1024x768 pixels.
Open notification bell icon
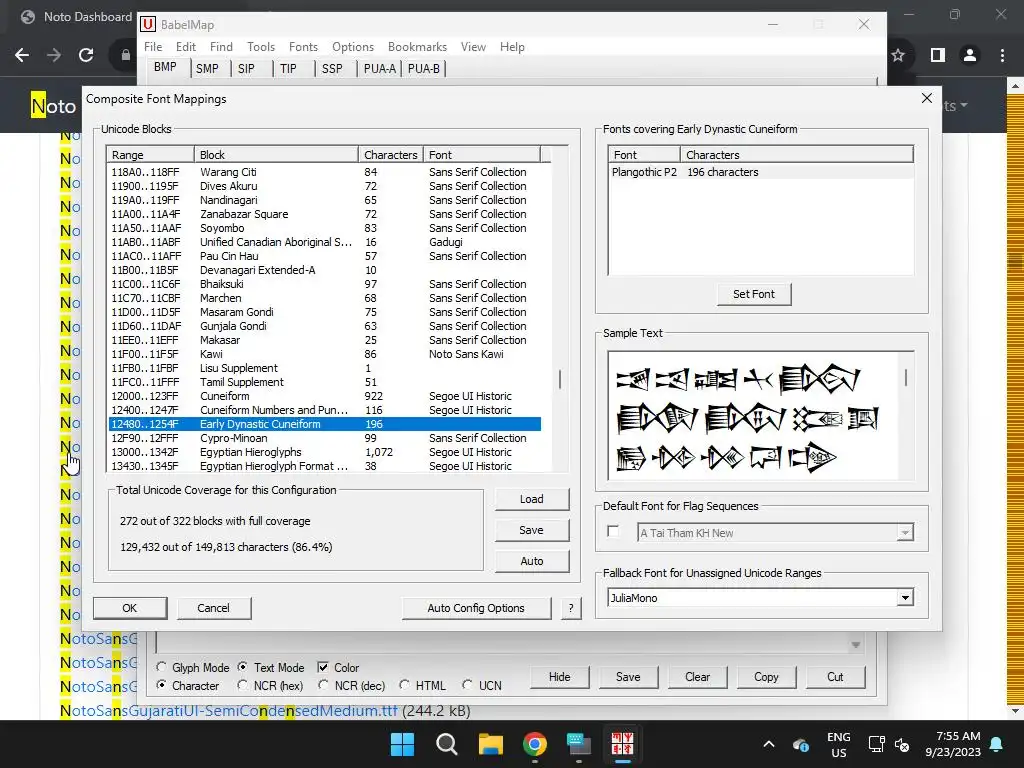click(996, 744)
